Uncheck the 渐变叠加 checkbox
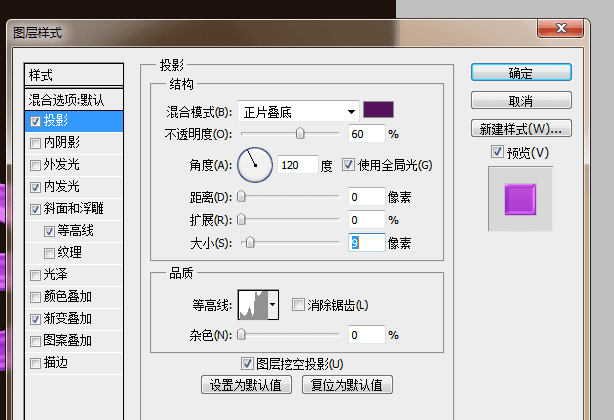Viewport: 614px width, 420px height. point(35,319)
